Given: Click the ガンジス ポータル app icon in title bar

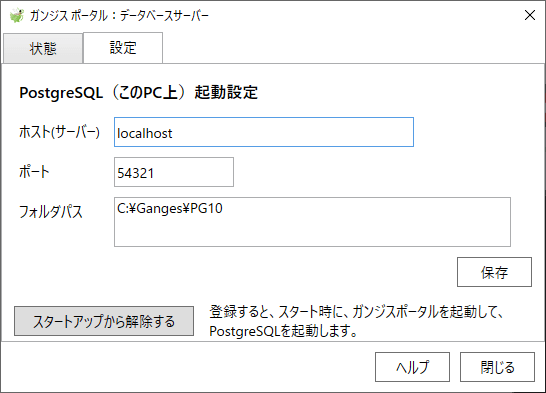Looking at the screenshot, I should (x=16, y=15).
